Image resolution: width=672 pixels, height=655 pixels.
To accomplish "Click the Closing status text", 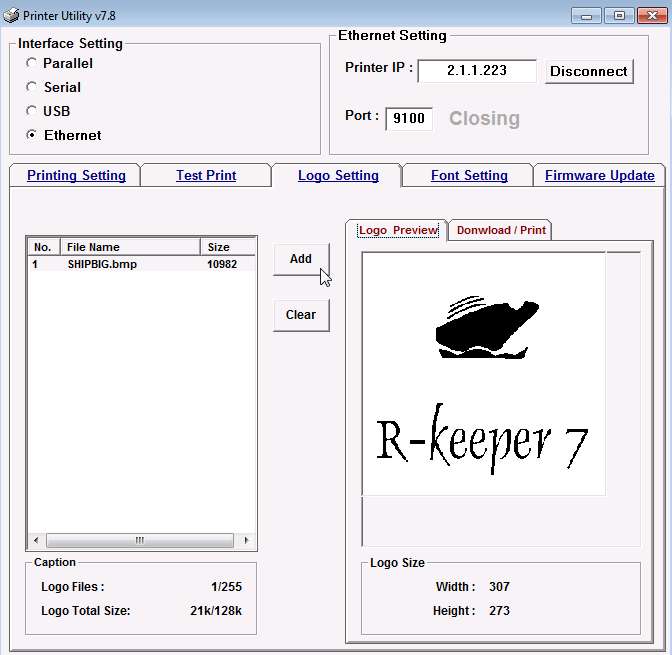I will point(484,118).
